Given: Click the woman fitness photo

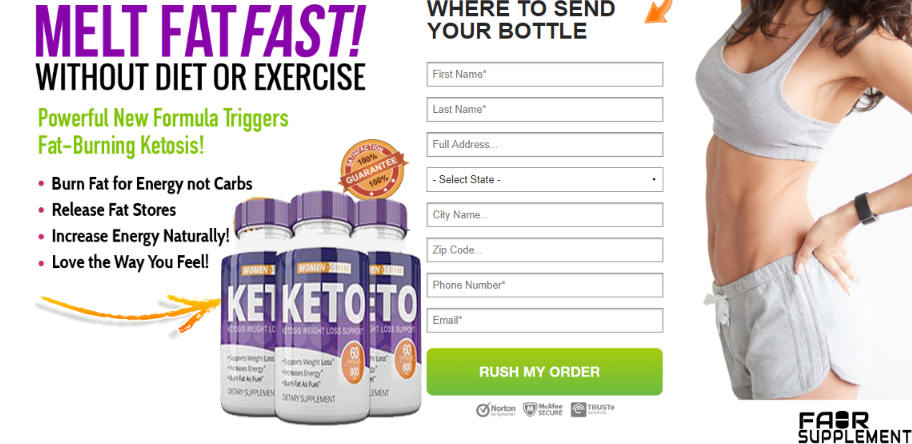Looking at the screenshot, I should [803, 200].
